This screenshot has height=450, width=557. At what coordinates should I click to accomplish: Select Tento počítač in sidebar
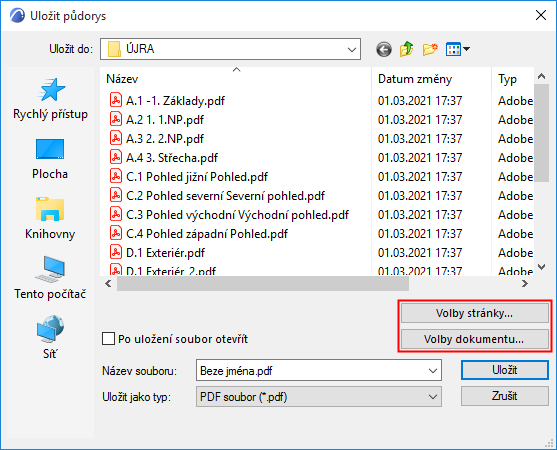pyautogui.click(x=50, y=278)
